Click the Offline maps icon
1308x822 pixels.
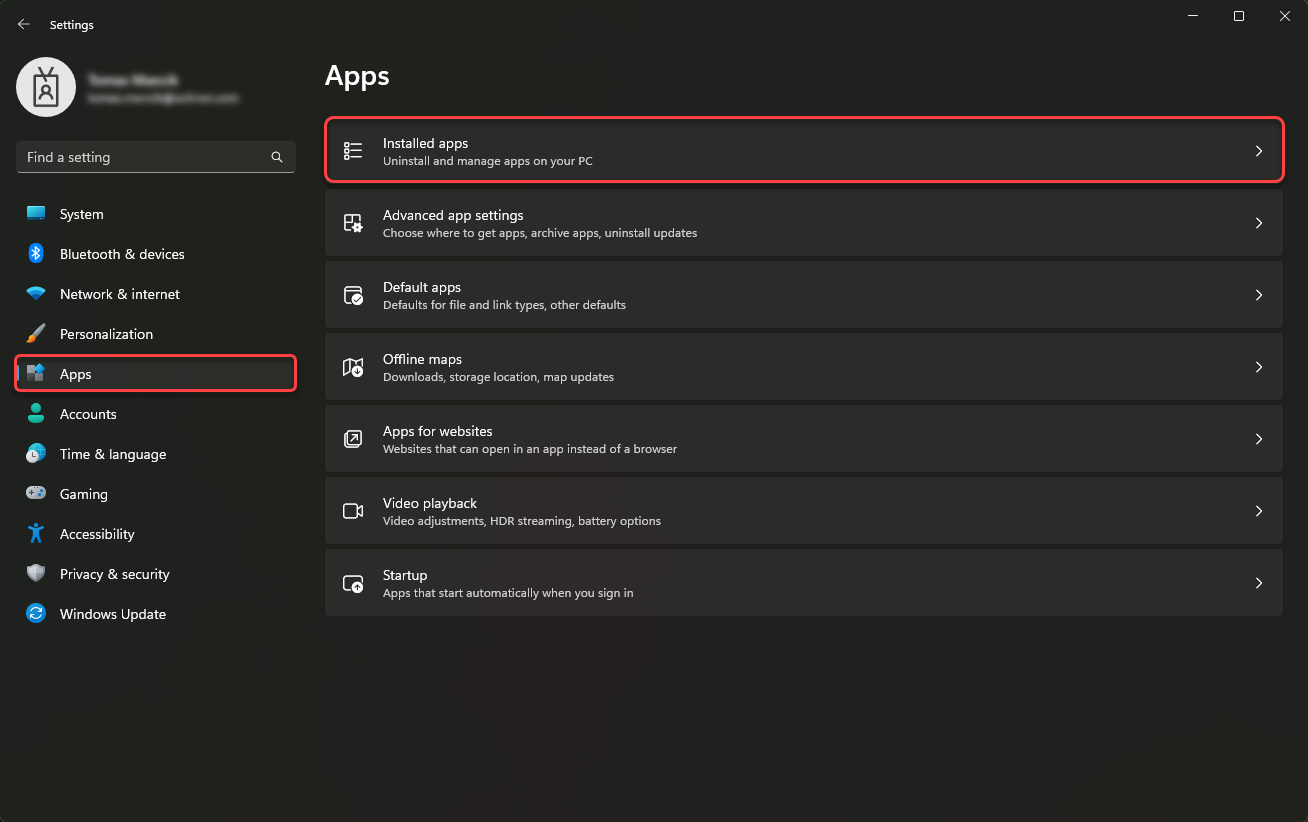(x=353, y=367)
